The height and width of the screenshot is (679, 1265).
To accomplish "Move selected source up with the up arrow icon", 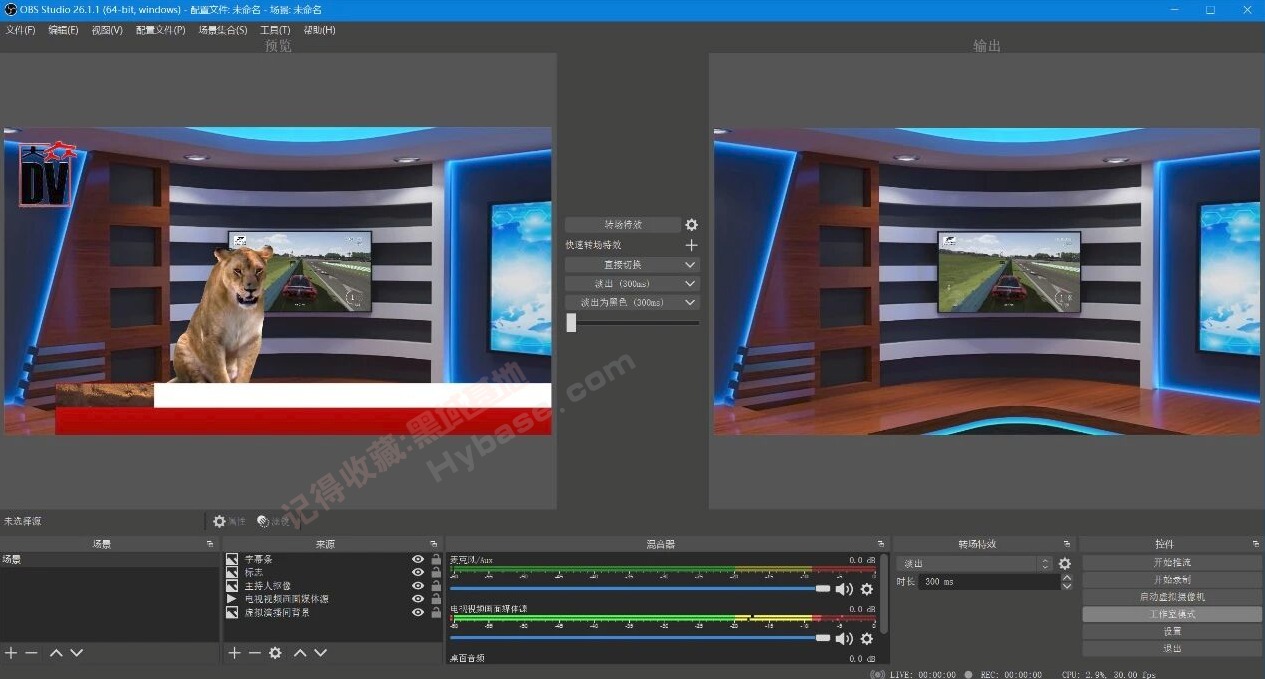I will (x=299, y=652).
